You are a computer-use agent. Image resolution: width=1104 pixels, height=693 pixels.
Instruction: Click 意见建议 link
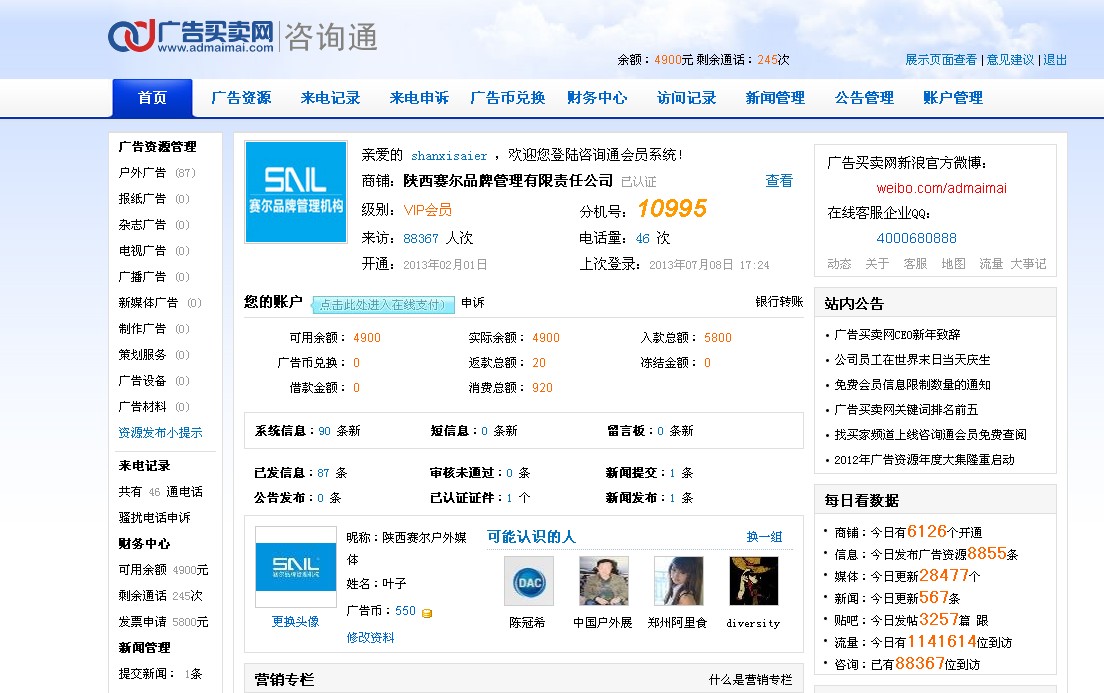[1010, 60]
